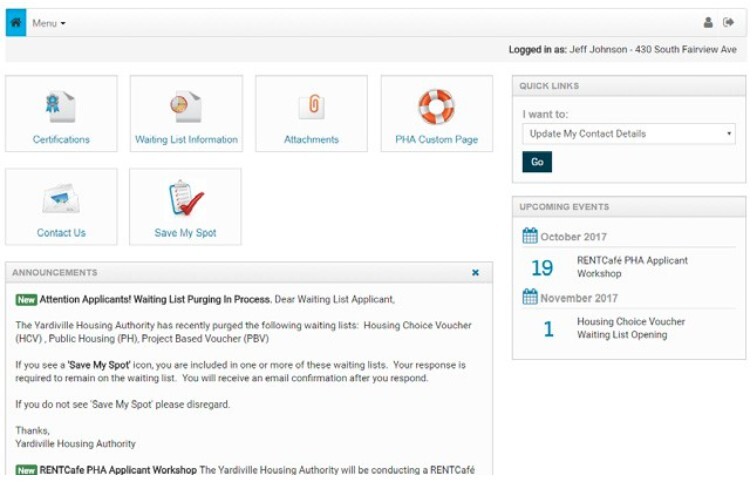Click the Save My Spot clipboard icon

(x=186, y=199)
